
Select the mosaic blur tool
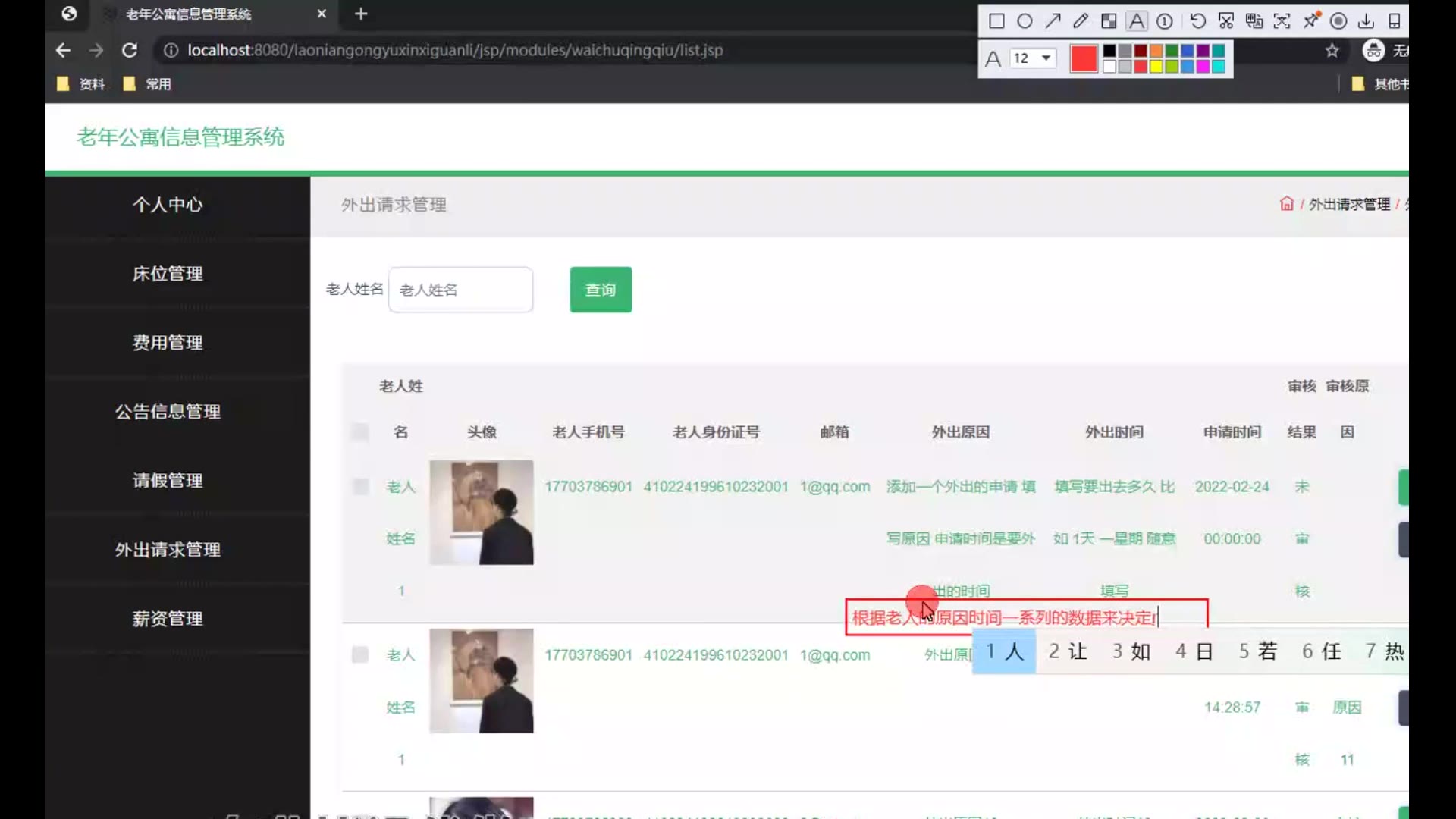coord(1109,21)
